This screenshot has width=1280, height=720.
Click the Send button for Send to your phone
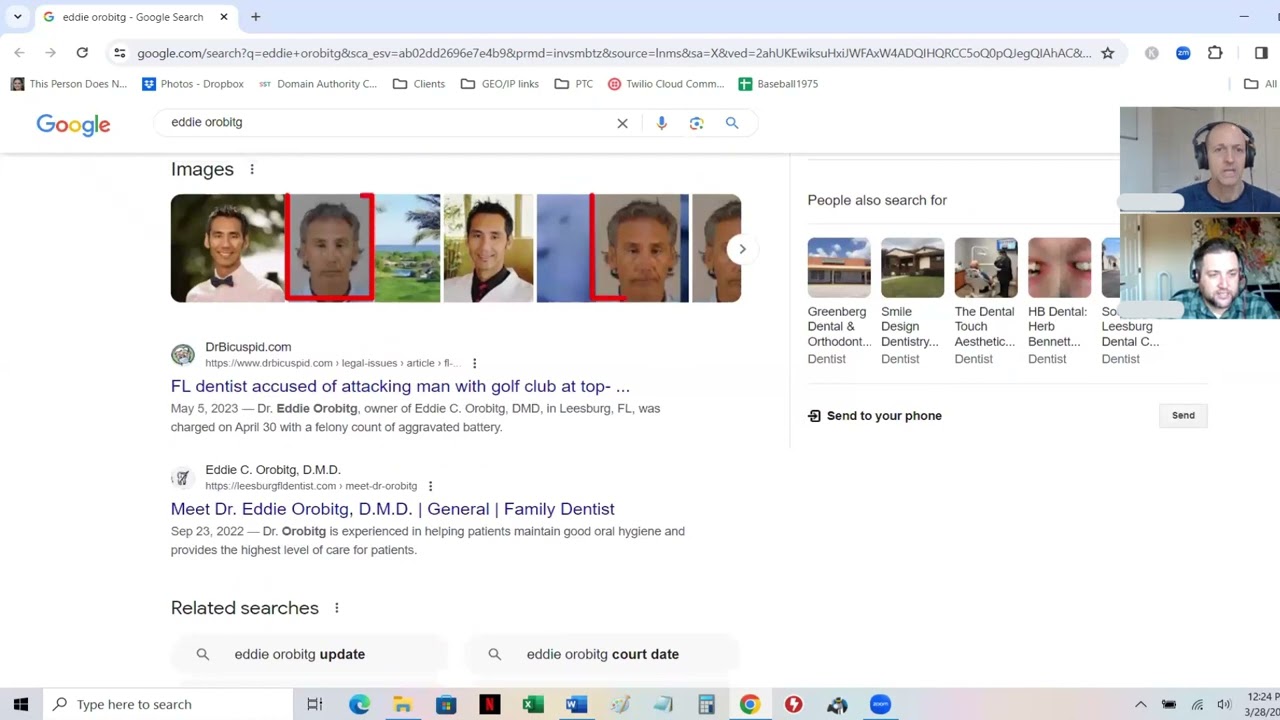(1183, 415)
